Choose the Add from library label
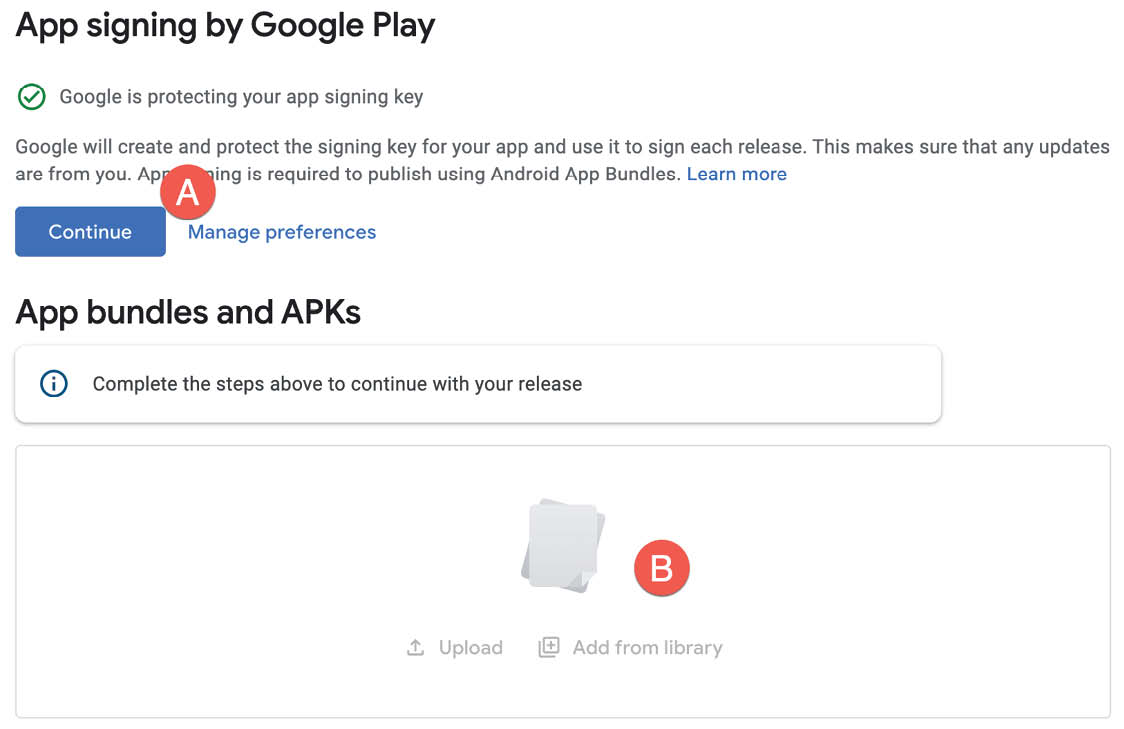 click(x=647, y=648)
